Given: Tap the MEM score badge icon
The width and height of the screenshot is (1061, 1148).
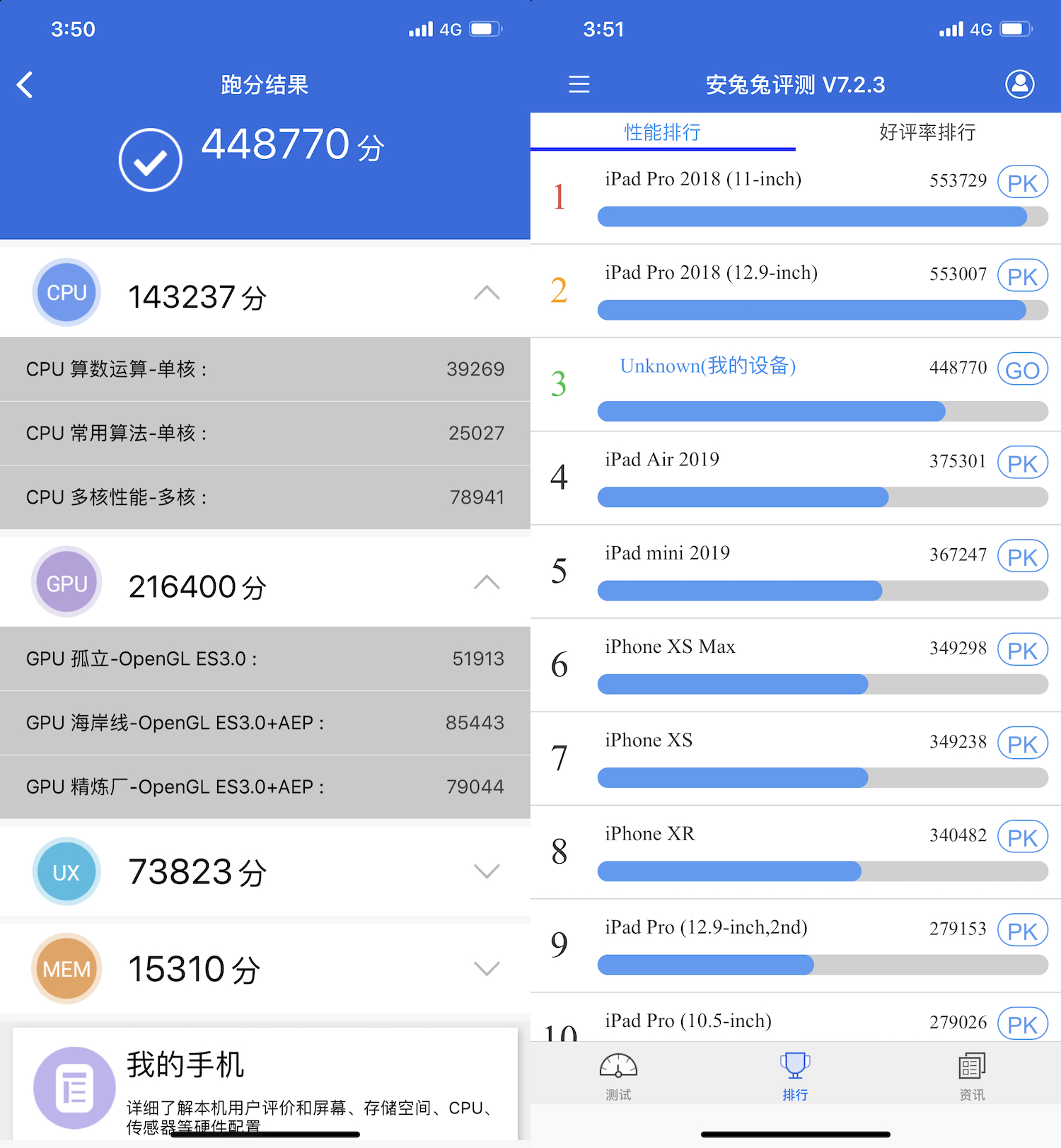Looking at the screenshot, I should pos(66,968).
